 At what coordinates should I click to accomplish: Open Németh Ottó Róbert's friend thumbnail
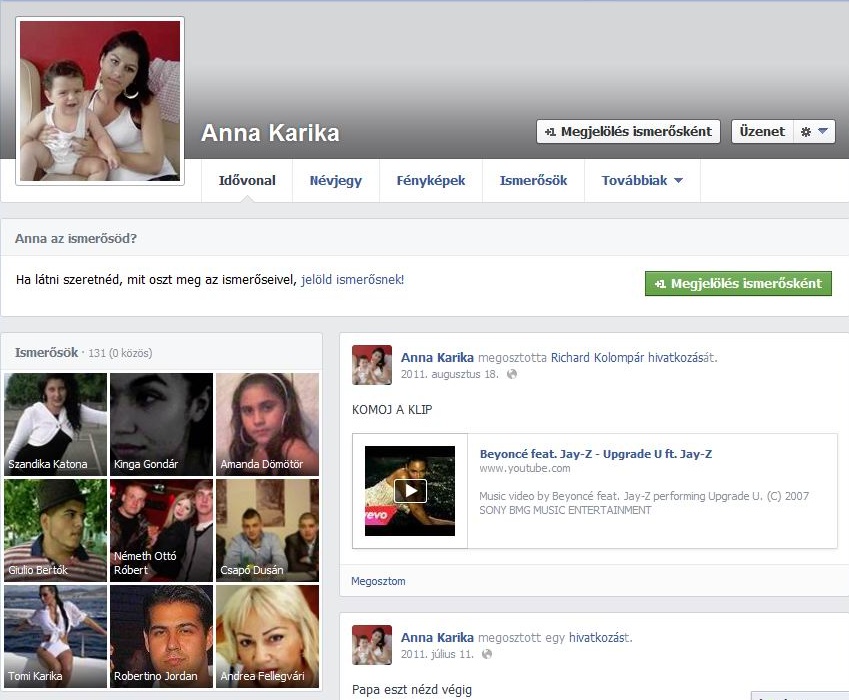point(161,531)
